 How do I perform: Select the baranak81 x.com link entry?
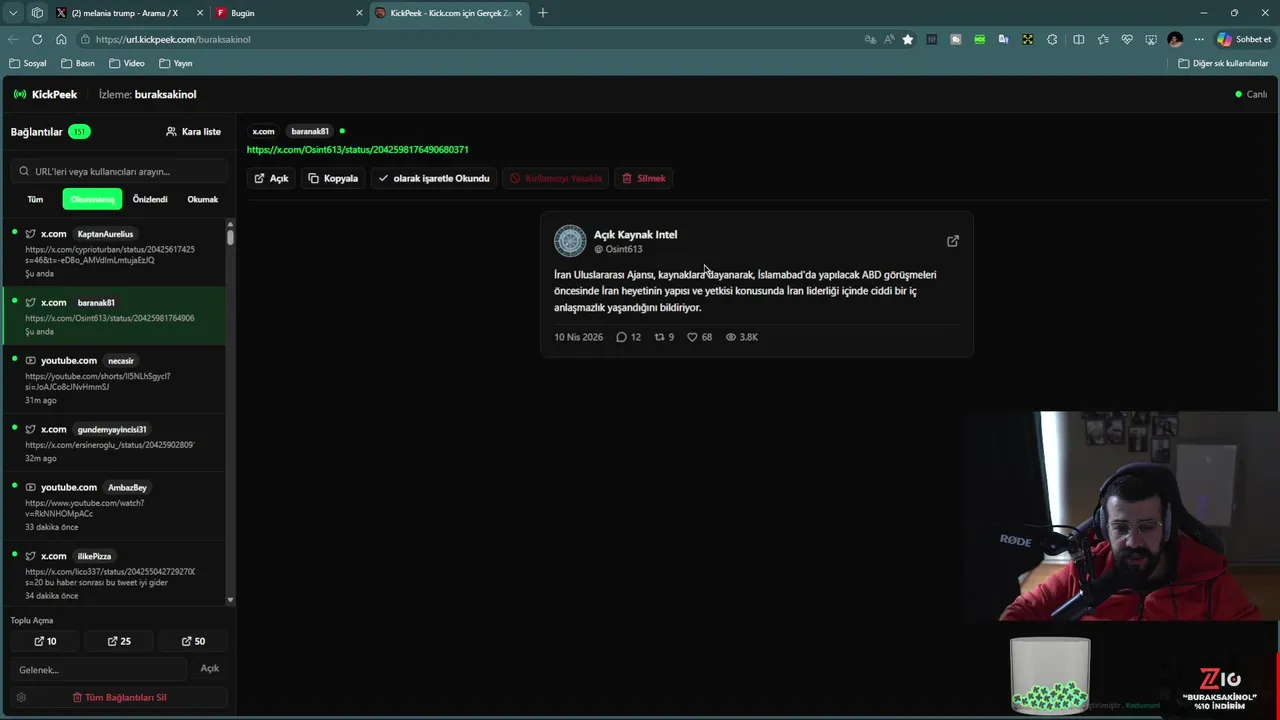tap(113, 316)
